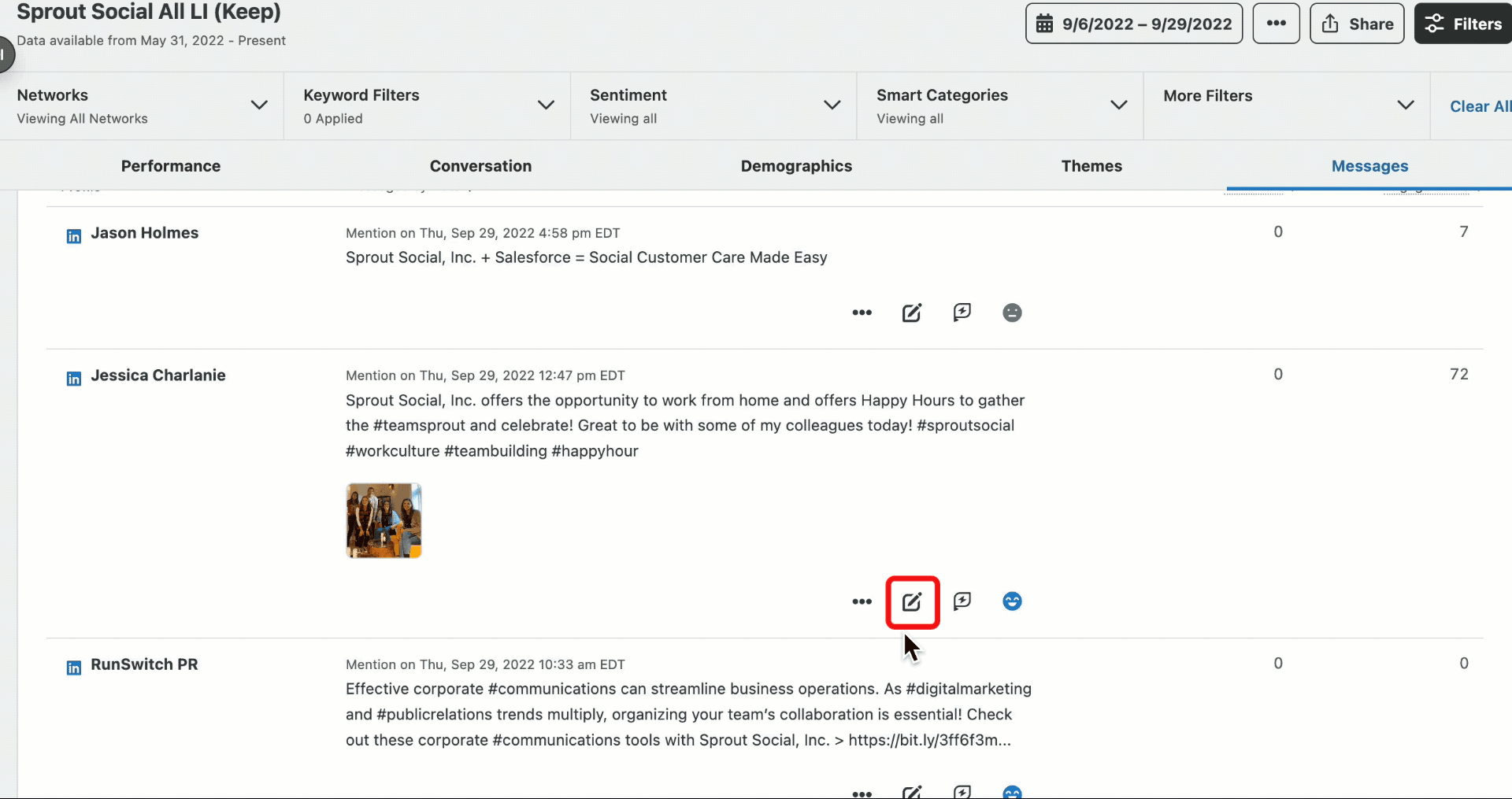Expand the Smart Categories dropdown

click(1000, 106)
